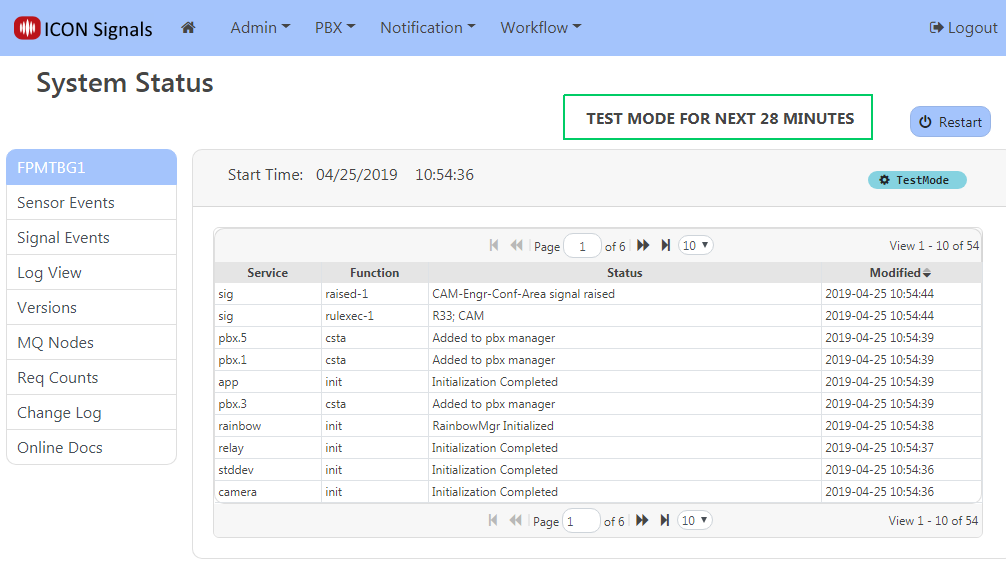Click the Restart button
1006x569 pixels.
950,122
